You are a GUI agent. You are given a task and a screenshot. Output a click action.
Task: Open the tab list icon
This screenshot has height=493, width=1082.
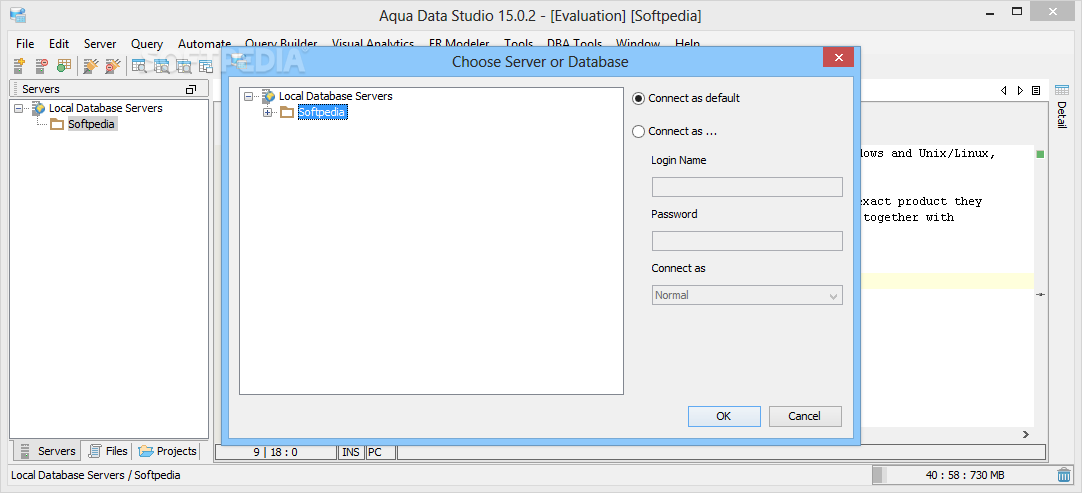[x=1036, y=90]
